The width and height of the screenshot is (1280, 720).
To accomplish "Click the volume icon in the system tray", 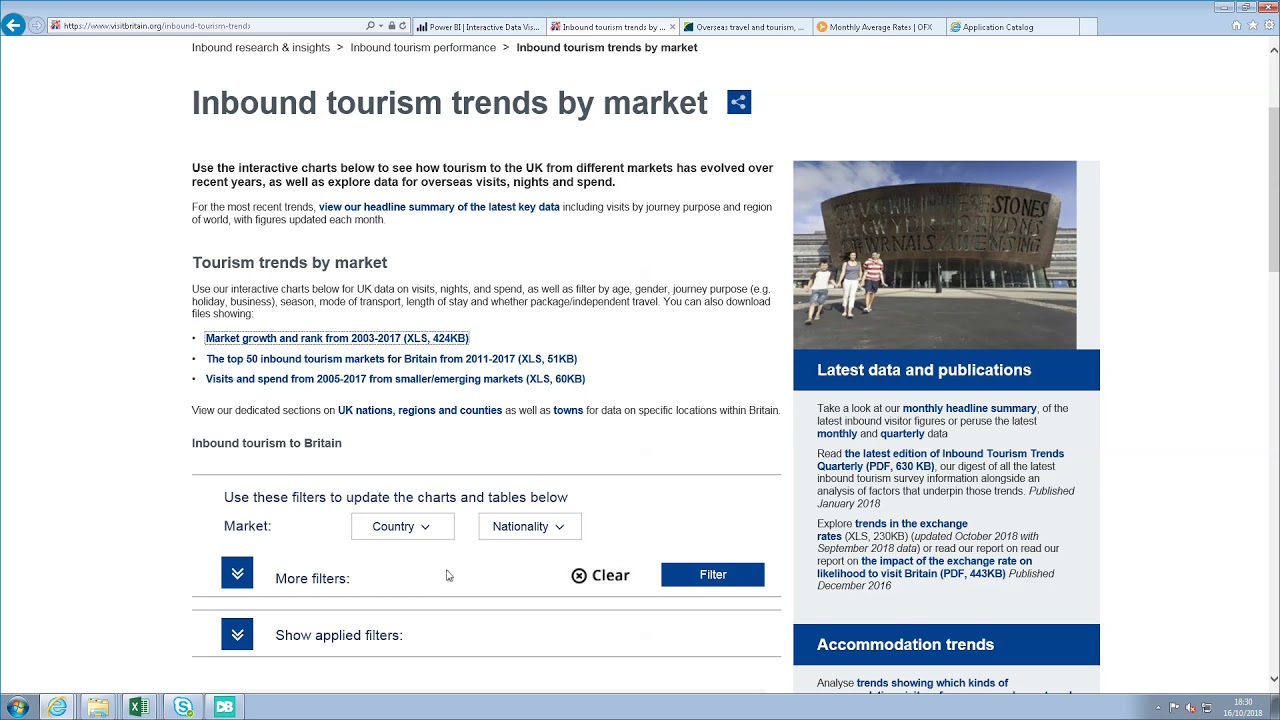I will [x=1190, y=708].
